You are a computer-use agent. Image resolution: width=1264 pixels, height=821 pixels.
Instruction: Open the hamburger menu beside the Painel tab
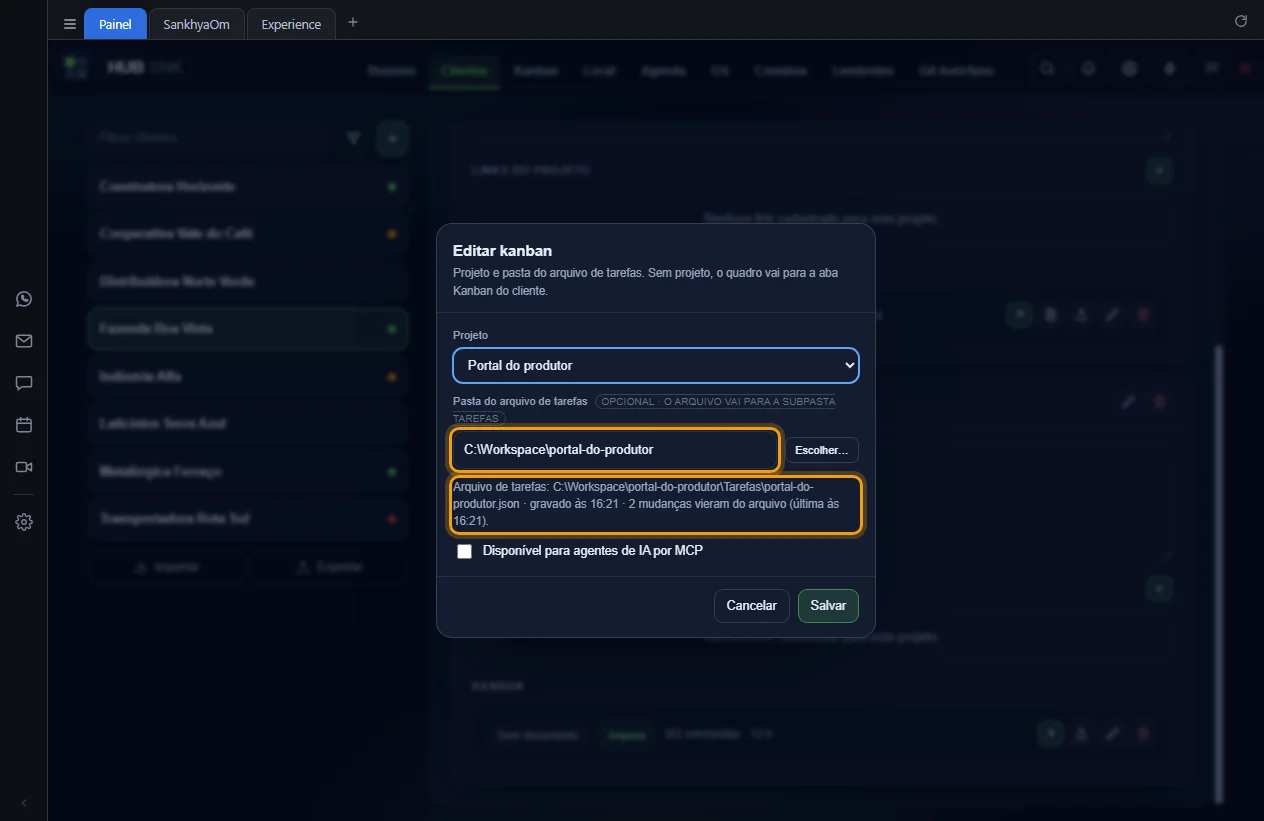click(x=69, y=24)
